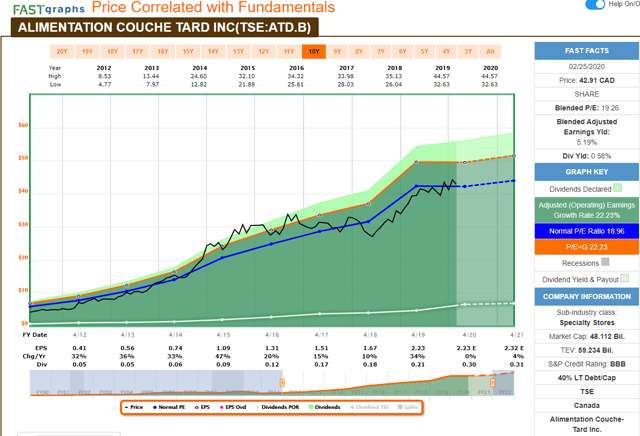The width and height of the screenshot is (640, 436).
Task: Click 40% LT Debt/Cap text
Action: [x=587, y=378]
